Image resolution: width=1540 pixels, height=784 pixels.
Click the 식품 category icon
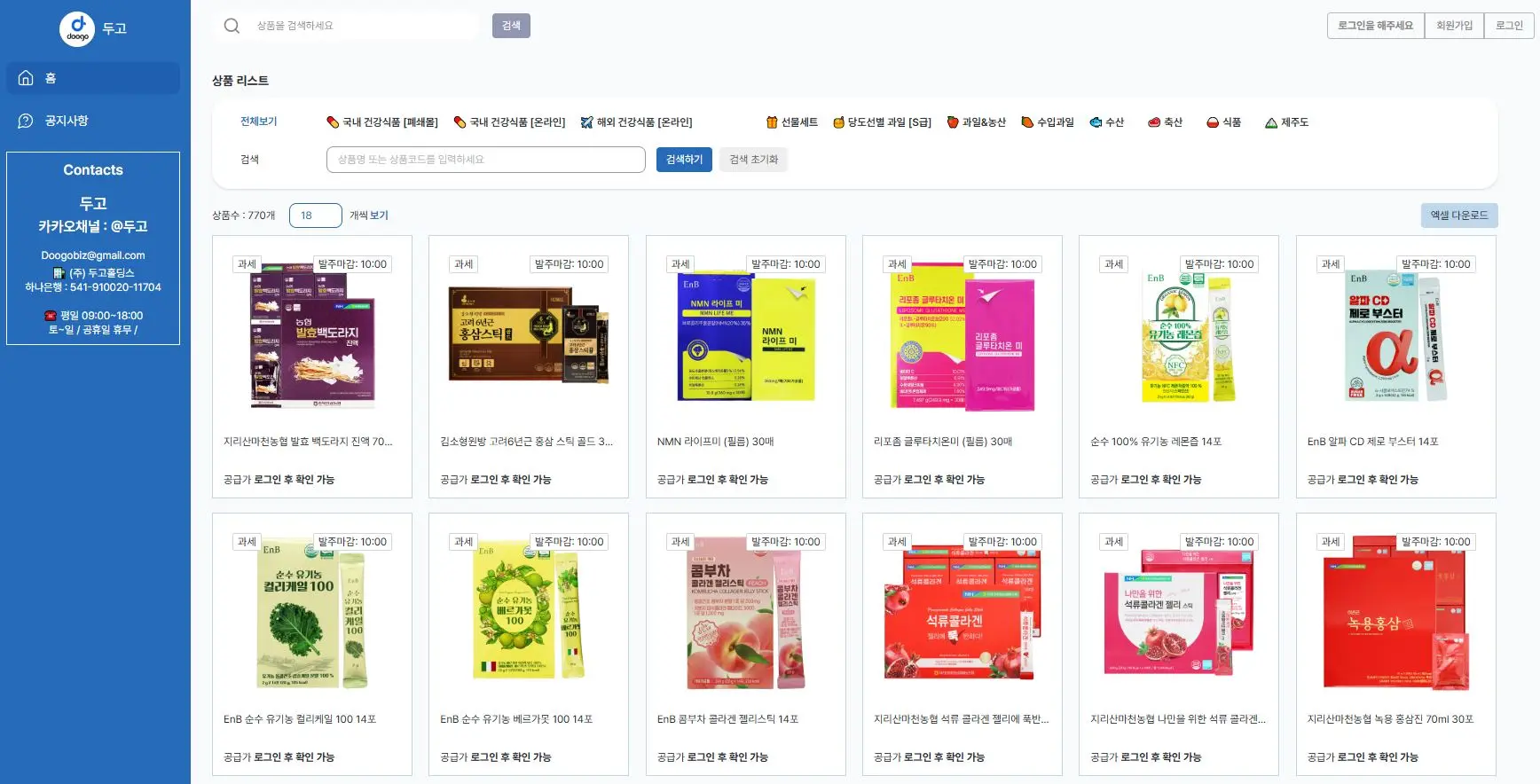click(x=1213, y=122)
